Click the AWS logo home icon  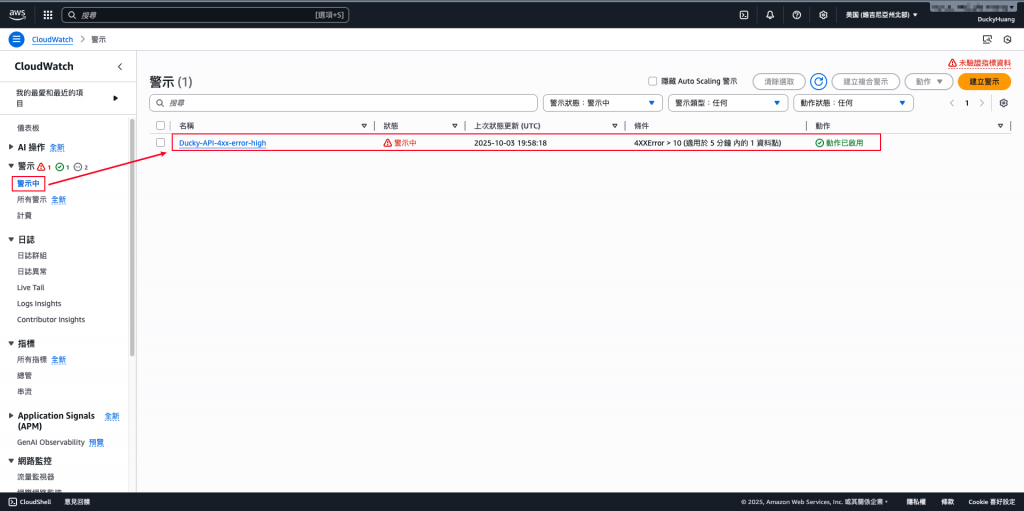click(17, 14)
